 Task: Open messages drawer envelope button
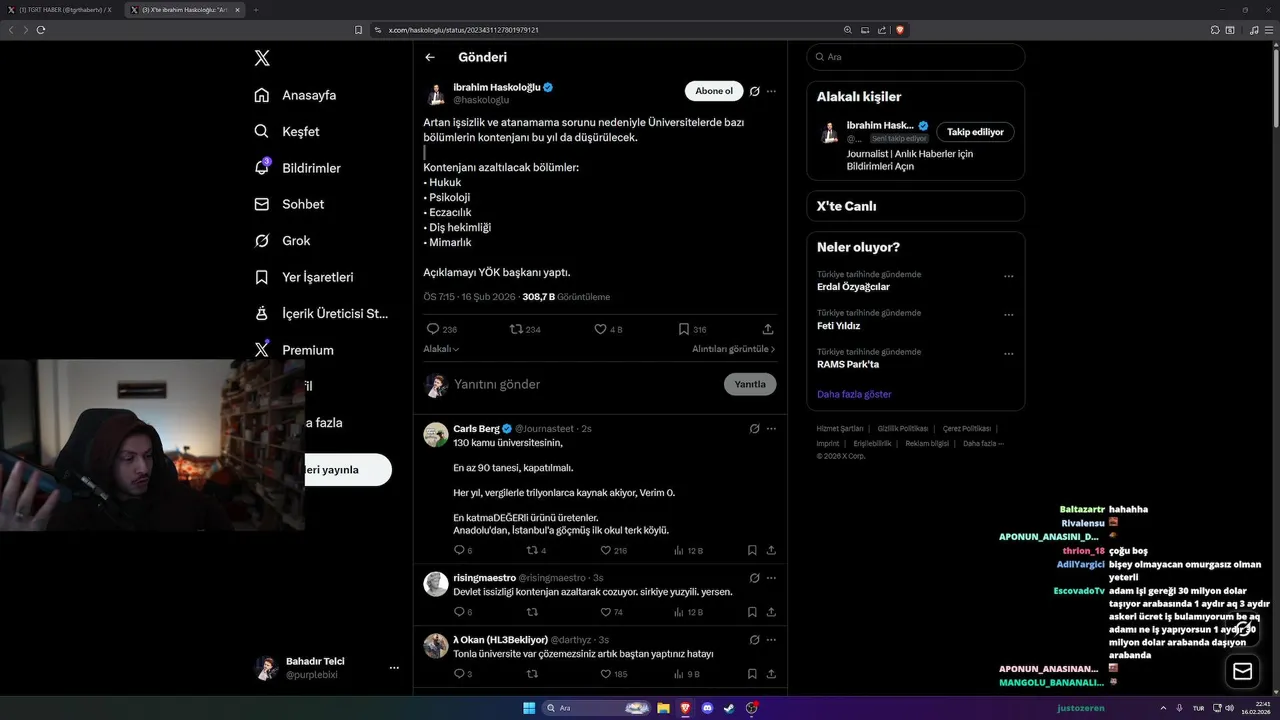pyautogui.click(x=1243, y=672)
